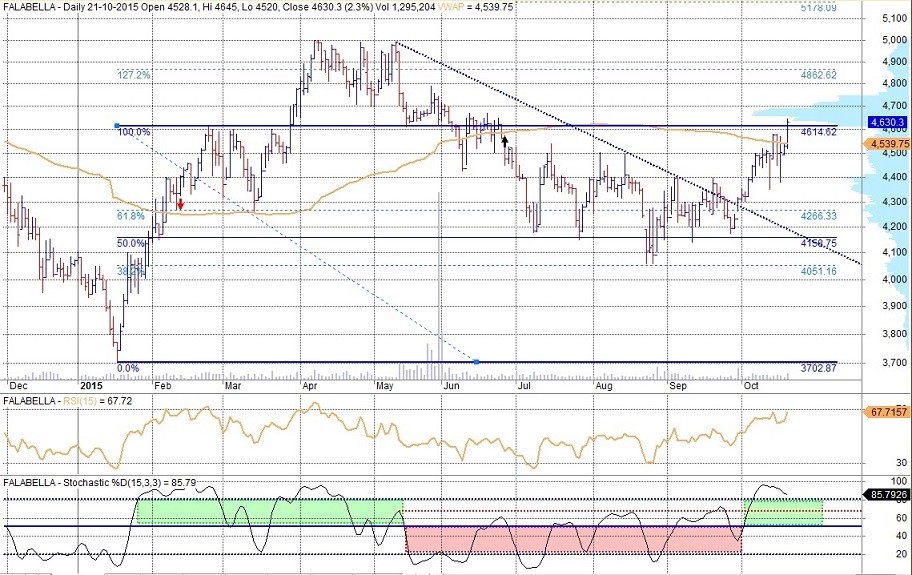Click the Apr label on the time axis
This screenshot has width=912, height=575.
pos(310,385)
